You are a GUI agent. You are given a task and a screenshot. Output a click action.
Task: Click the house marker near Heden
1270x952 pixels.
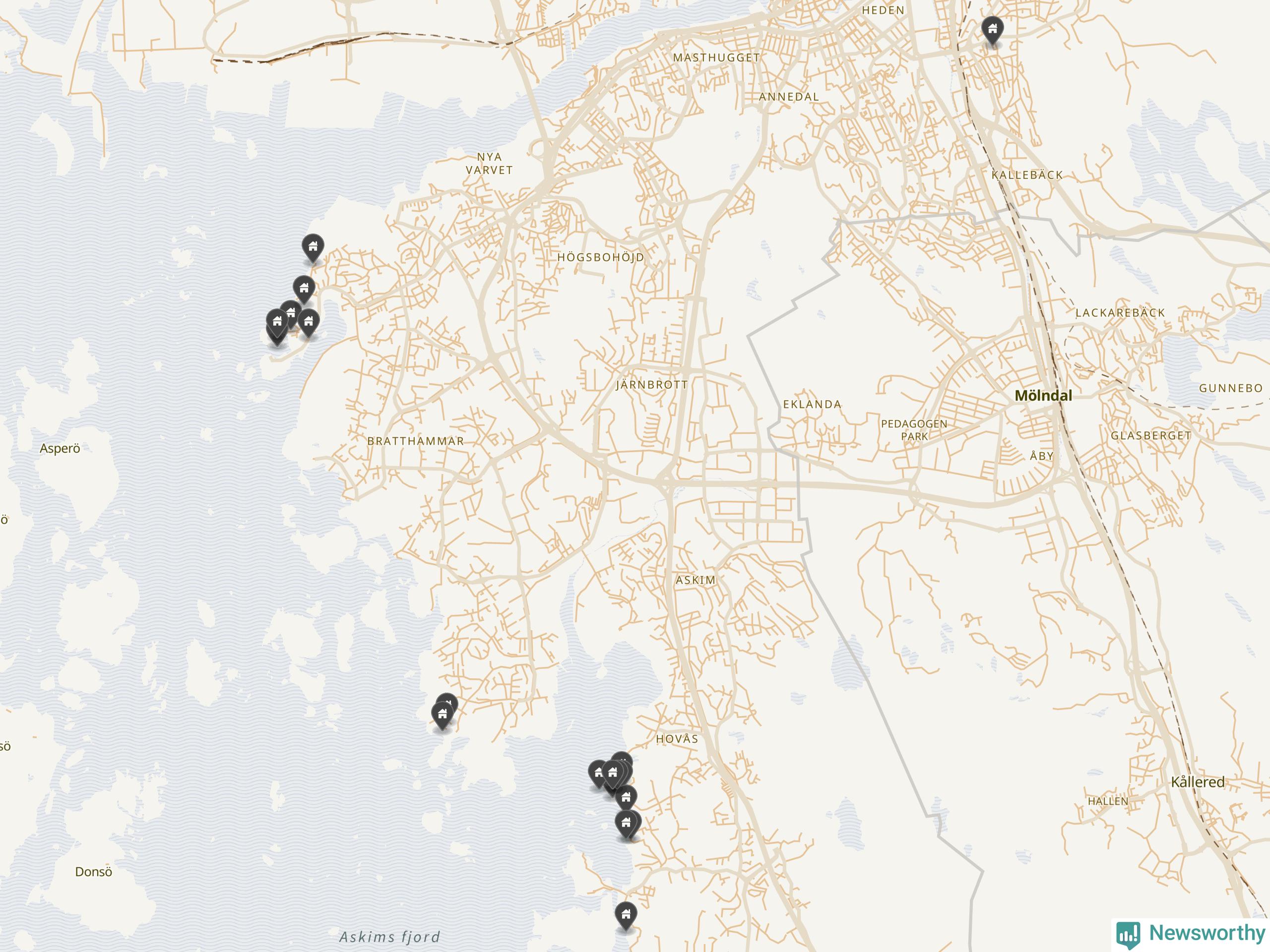click(x=992, y=30)
